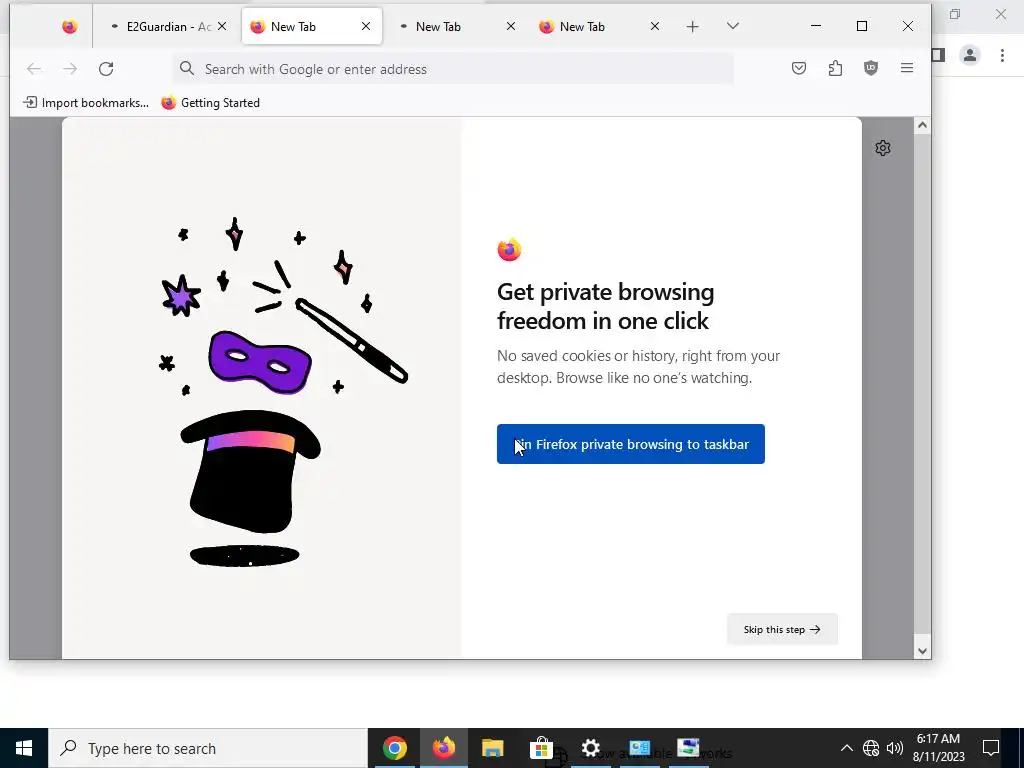Screen dimensions: 1024x768
Task: Open the uBlock Origin shield icon
Action: click(x=871, y=69)
